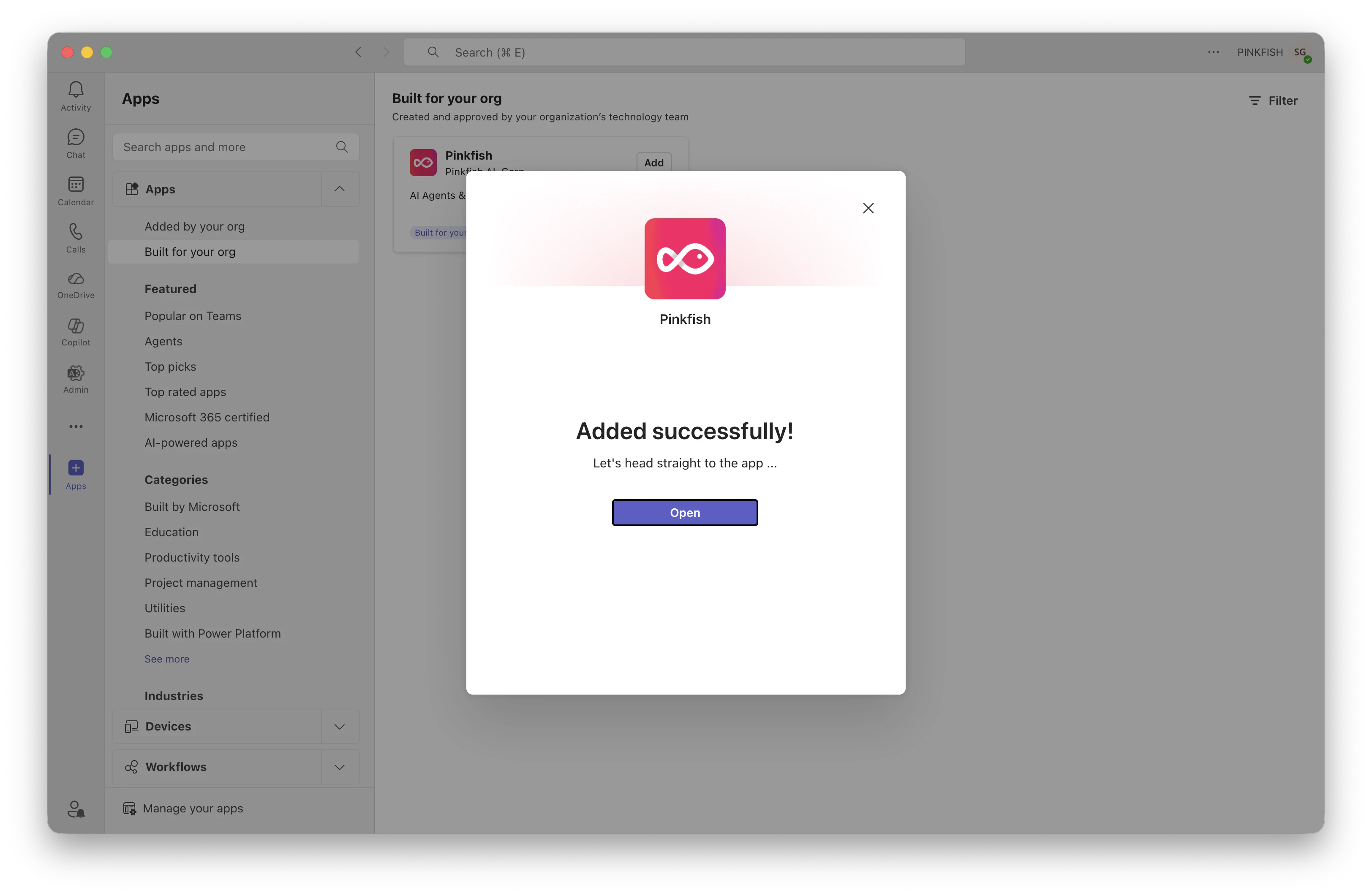Dismiss the Added successfully dialog

869,208
